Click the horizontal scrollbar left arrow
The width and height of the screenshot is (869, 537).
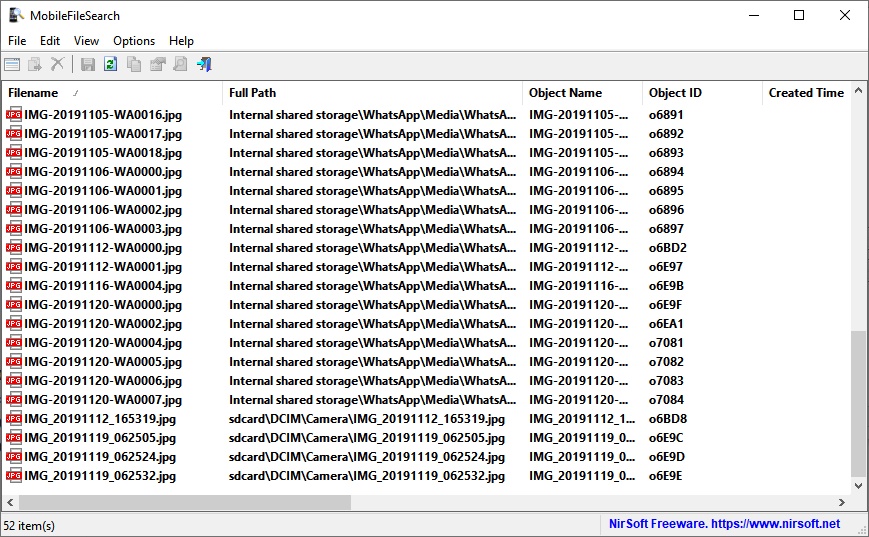pos(10,503)
